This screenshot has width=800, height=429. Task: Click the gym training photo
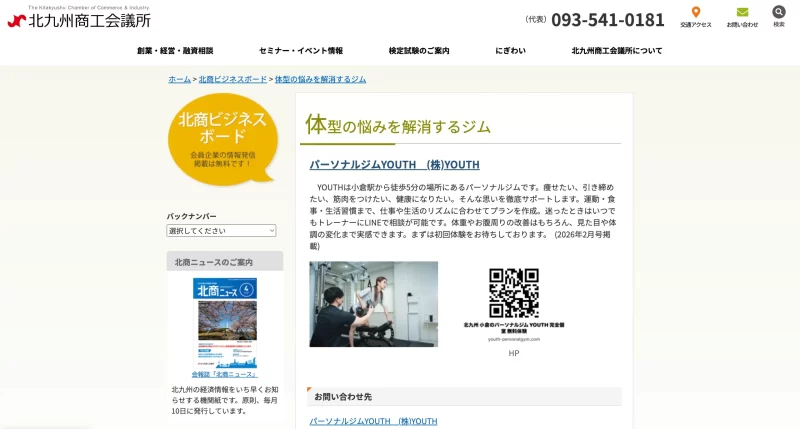(x=373, y=304)
